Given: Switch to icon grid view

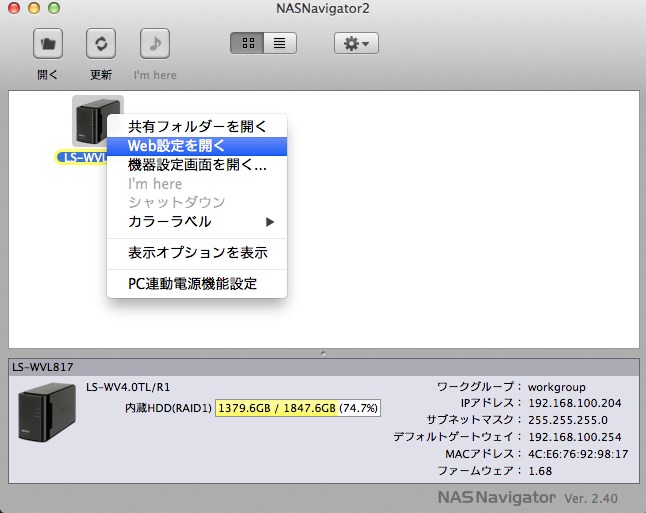Looking at the screenshot, I should click(247, 43).
